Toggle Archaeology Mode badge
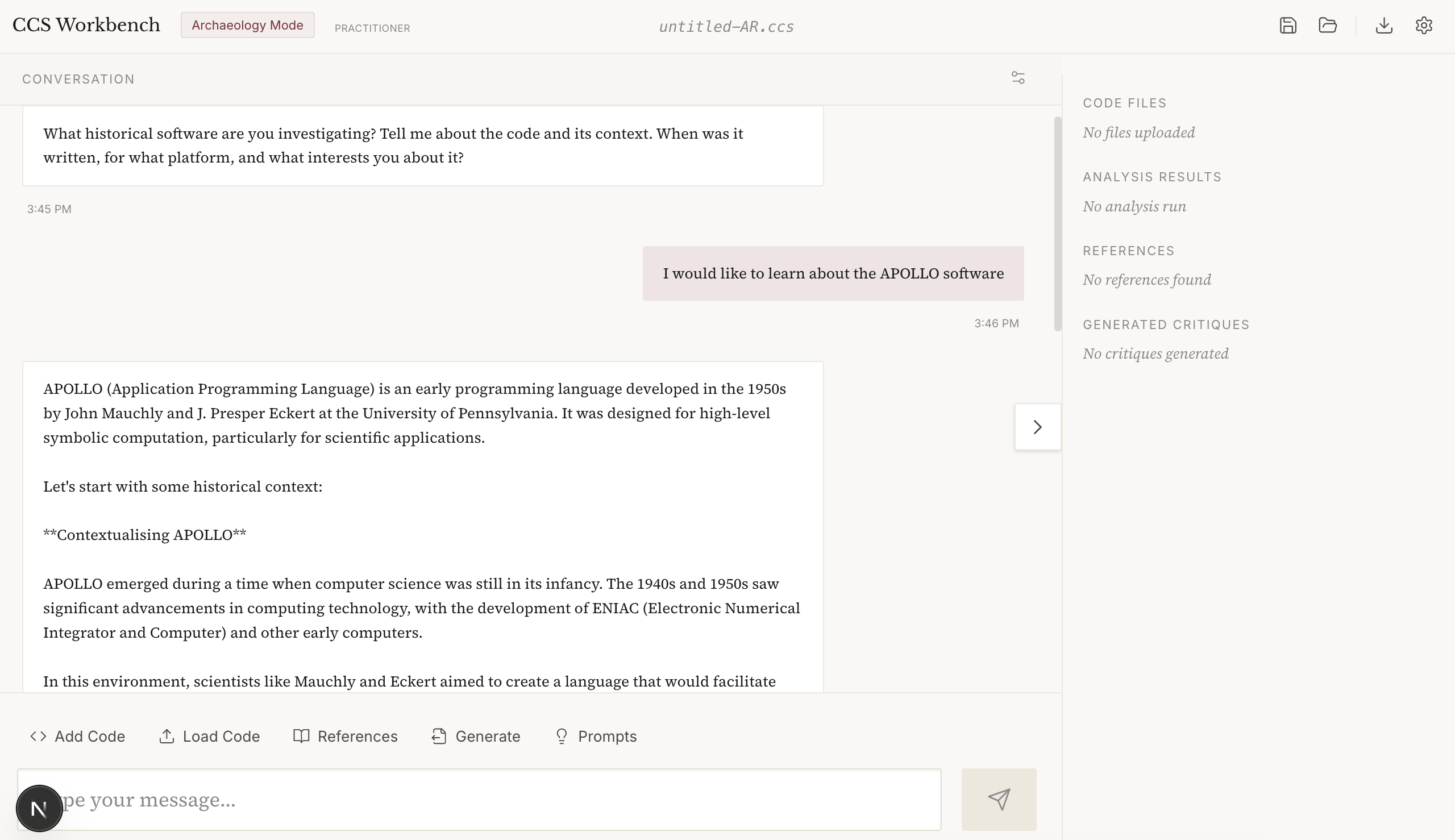Image resolution: width=1455 pixels, height=840 pixels. 247,26
